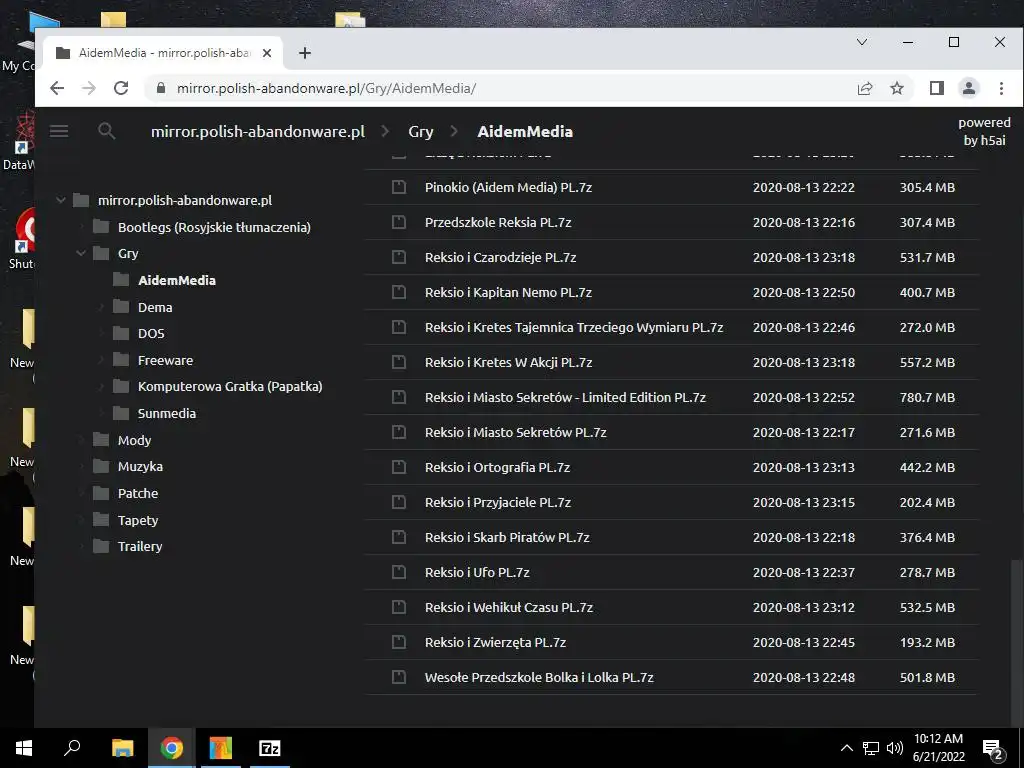Click file icon of Pinokio (Aidem Media) PL.7z

click(x=398, y=187)
